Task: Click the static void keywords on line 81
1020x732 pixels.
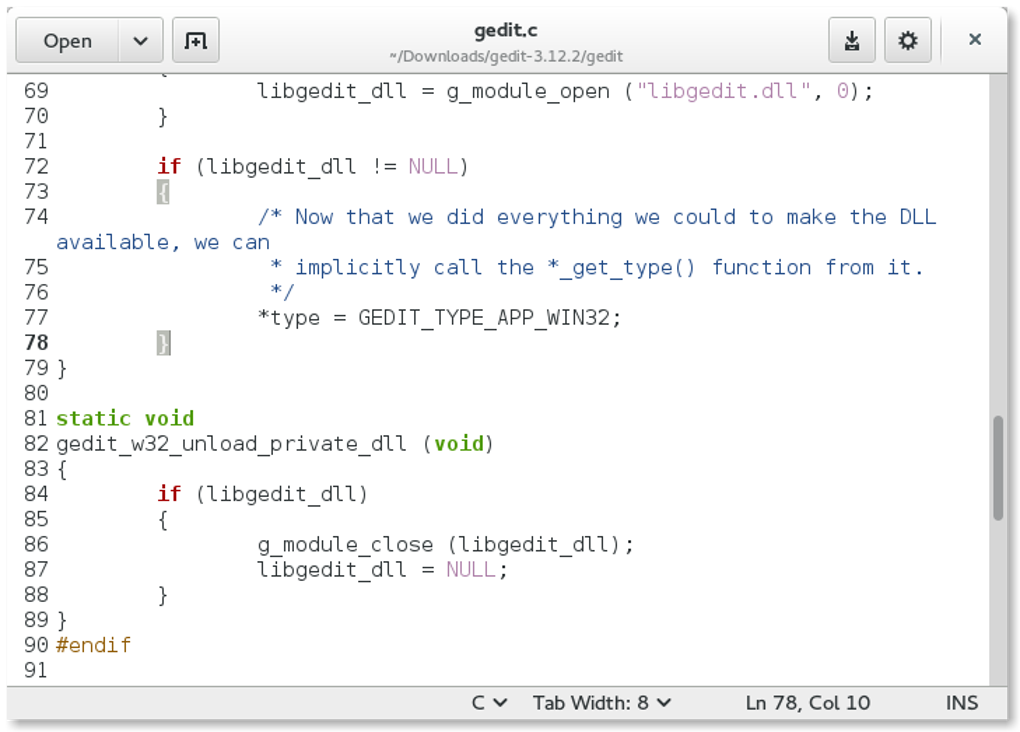Action: click(x=125, y=418)
